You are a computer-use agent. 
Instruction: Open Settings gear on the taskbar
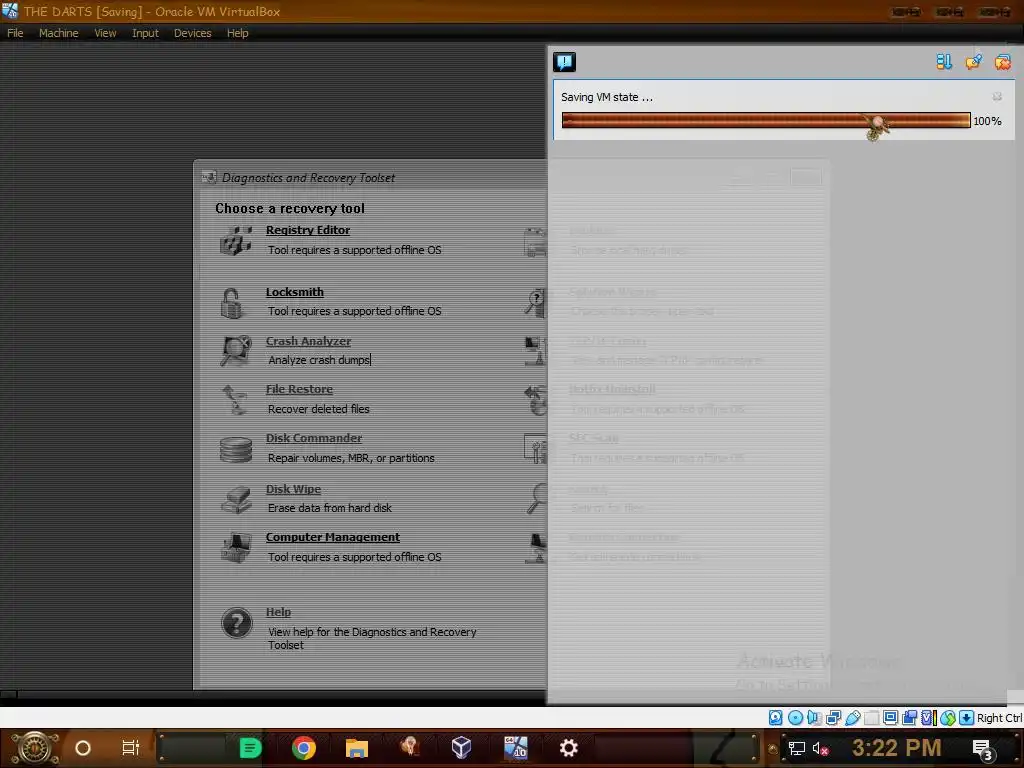(568, 747)
